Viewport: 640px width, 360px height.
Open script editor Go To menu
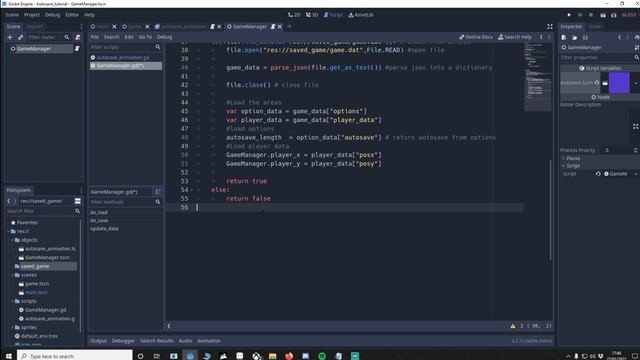(145, 37)
